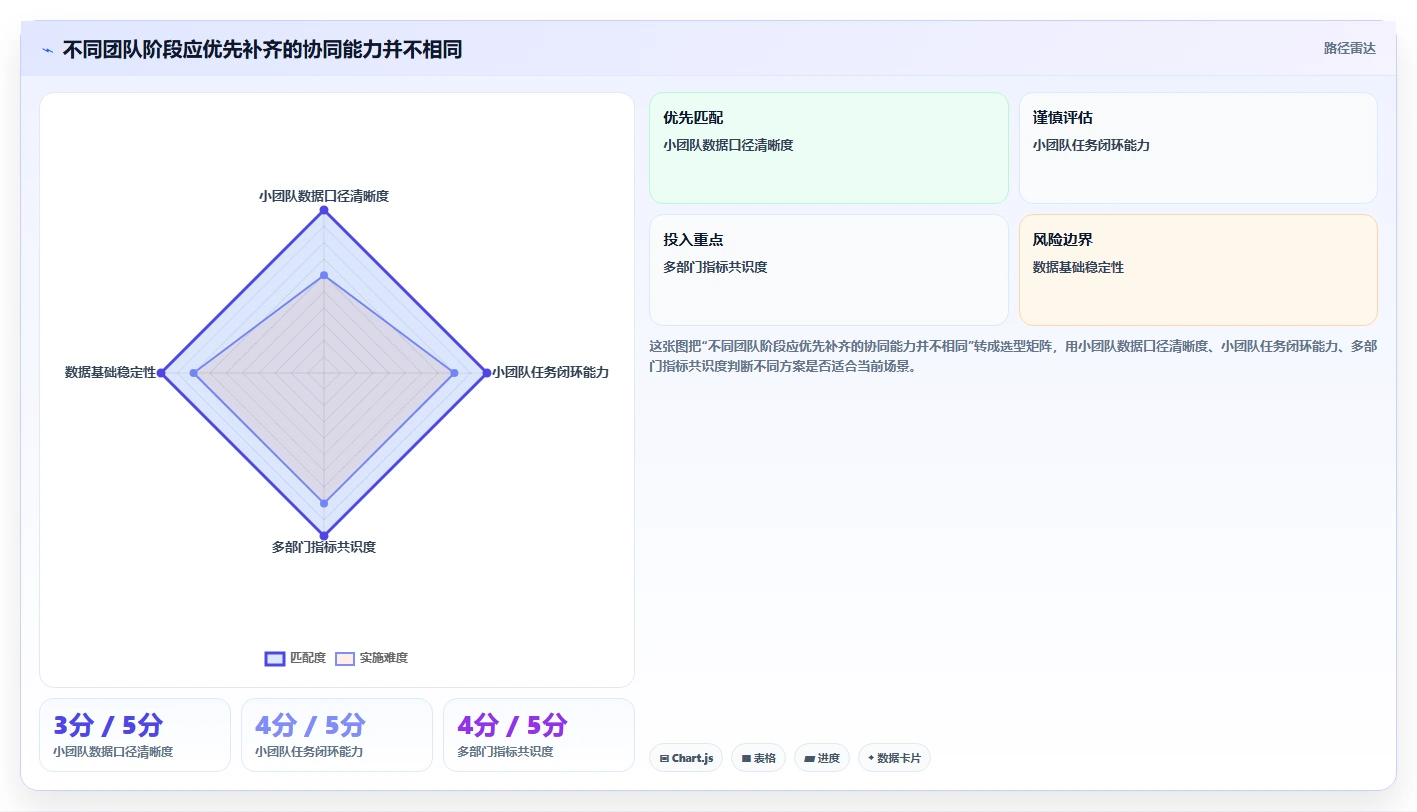Viewport: 1417px width, 812px height.
Task: Click the 小团队任务闭环能力 caption under its score
Action: coord(309,752)
